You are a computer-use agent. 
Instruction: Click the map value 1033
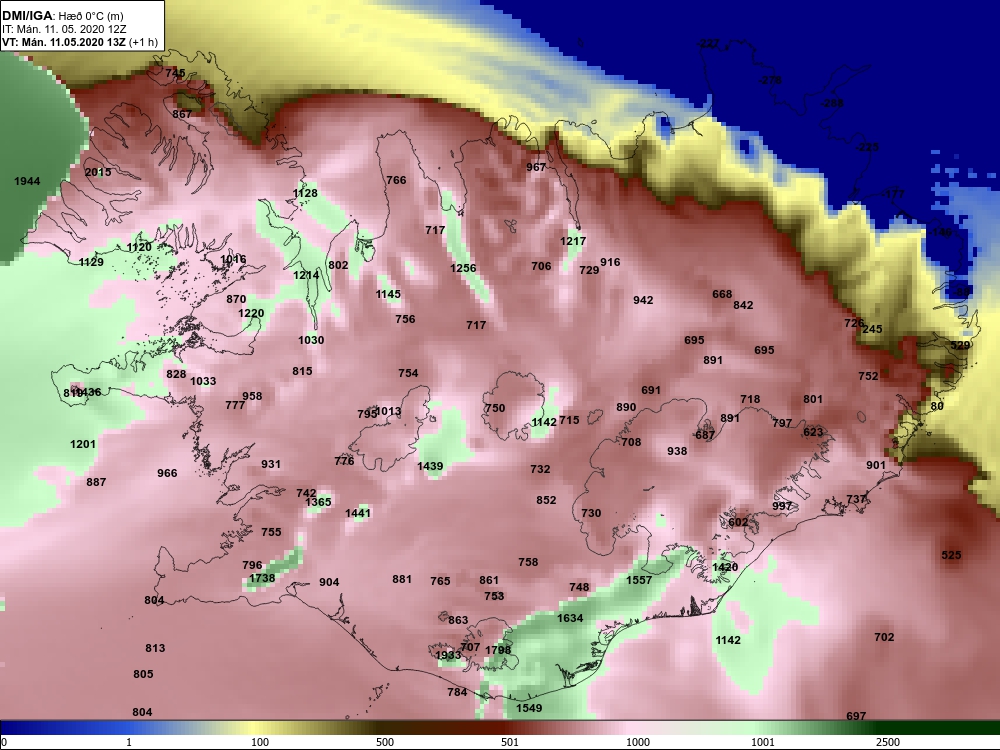click(x=203, y=381)
